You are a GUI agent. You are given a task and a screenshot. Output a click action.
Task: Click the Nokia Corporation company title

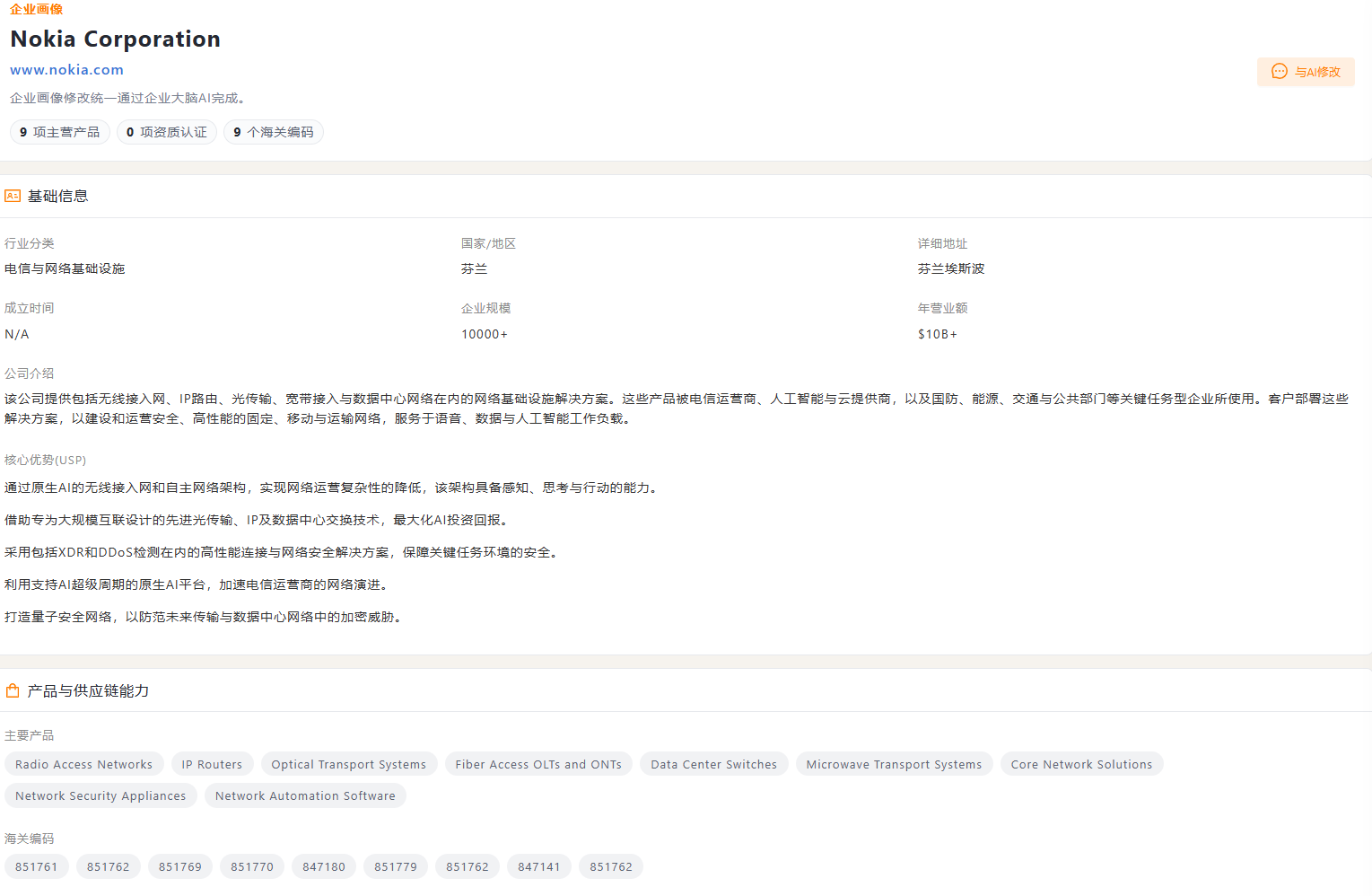[115, 39]
